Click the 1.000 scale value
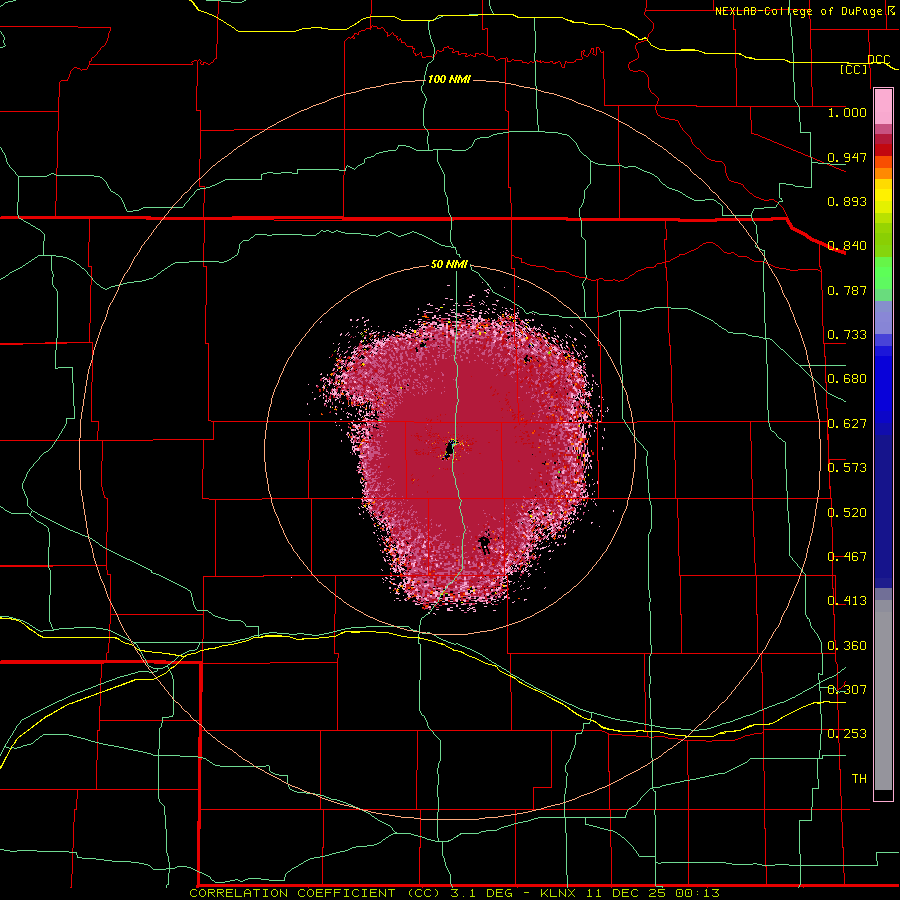900x900 pixels. click(847, 112)
